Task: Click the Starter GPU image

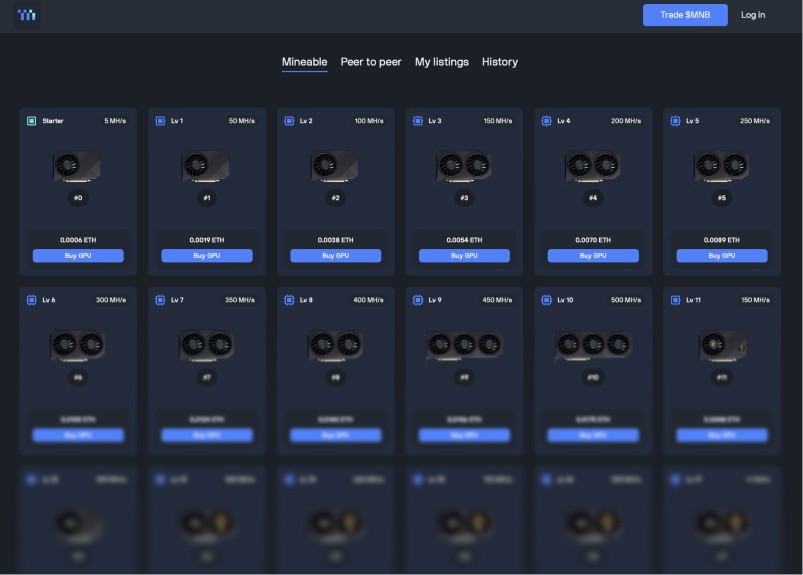Action: click(77, 166)
